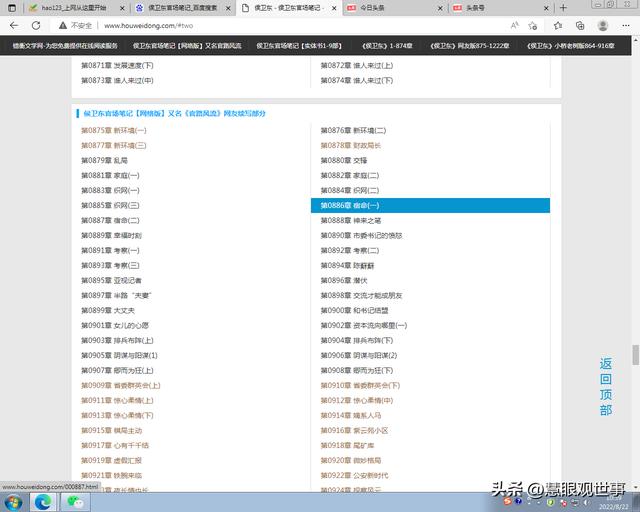Open chapter 0889 幸福时刻

pyautogui.click(x=111, y=236)
